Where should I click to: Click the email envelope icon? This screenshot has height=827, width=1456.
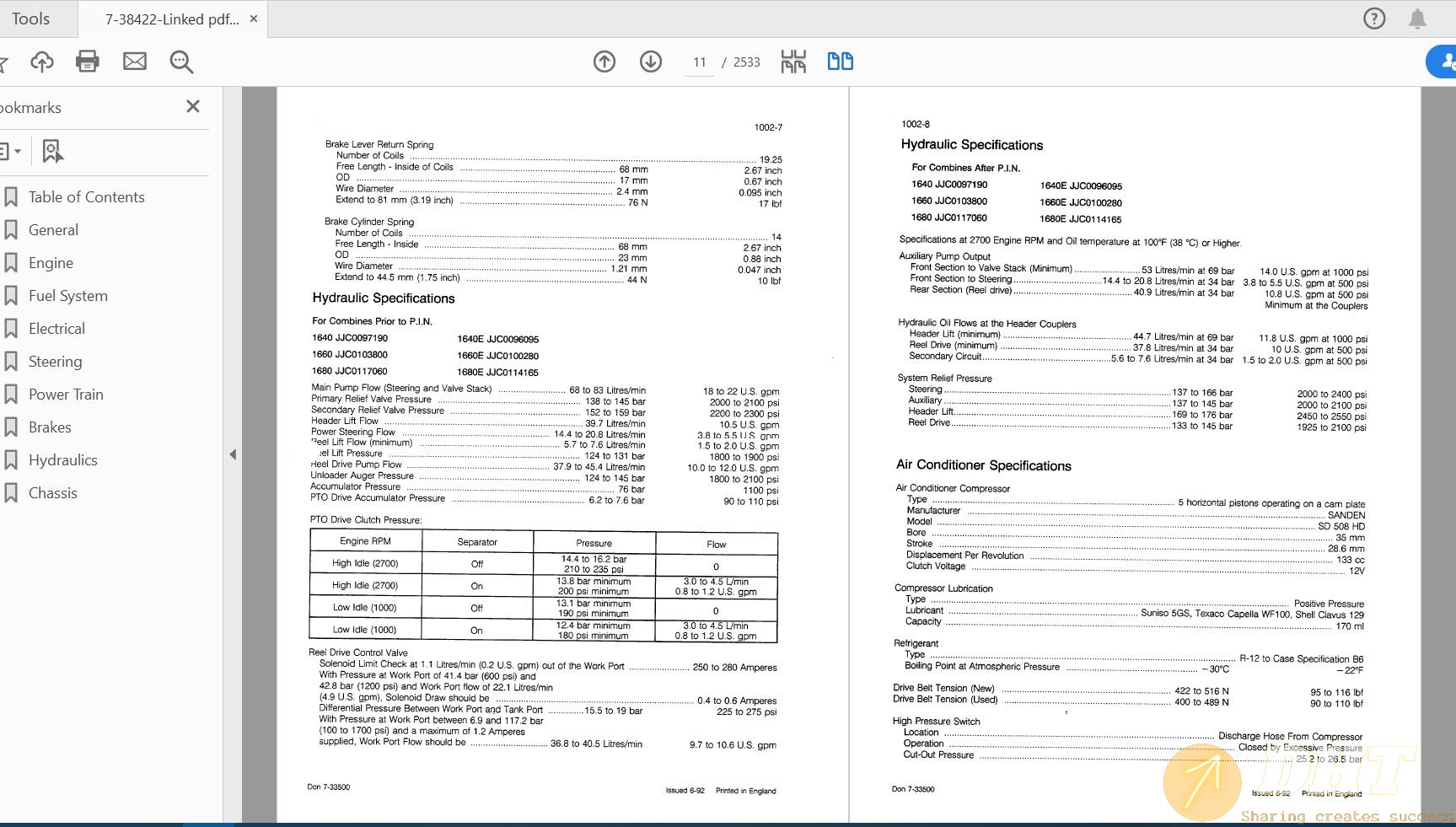pos(135,62)
